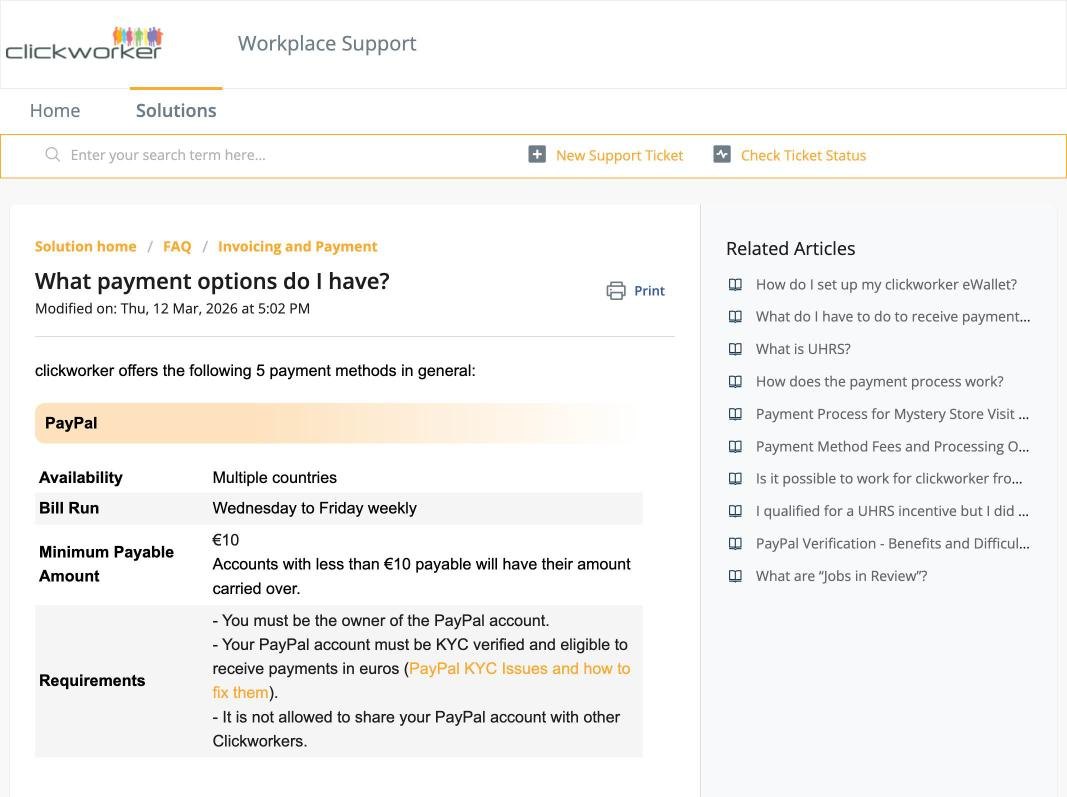Click the activity icon beside Check Ticket Status
Screen dimensions: 1067x797
point(722,154)
